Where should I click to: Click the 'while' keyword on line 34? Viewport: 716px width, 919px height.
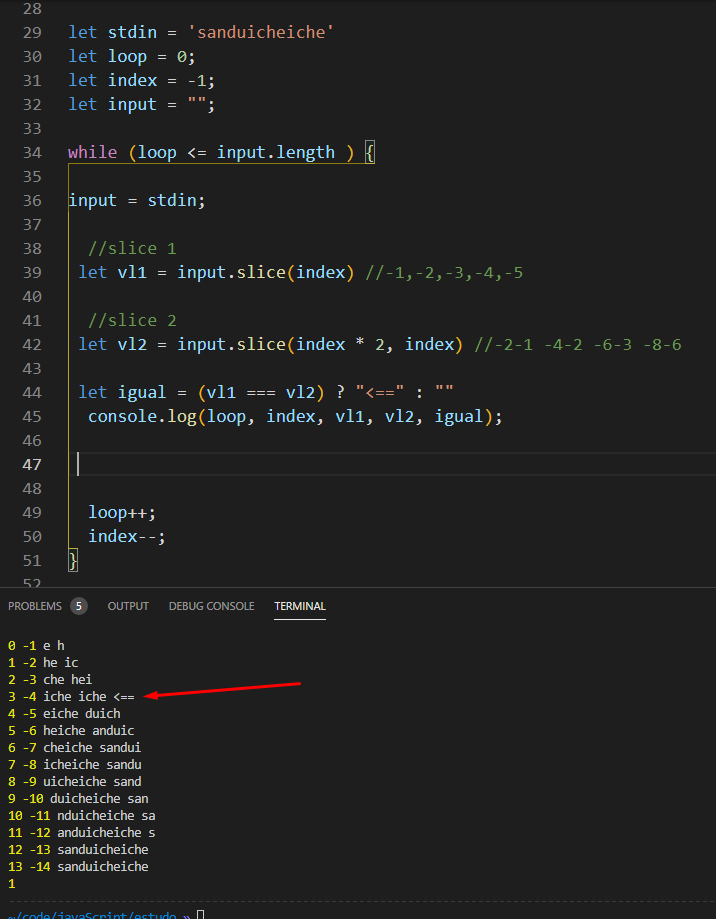93,152
